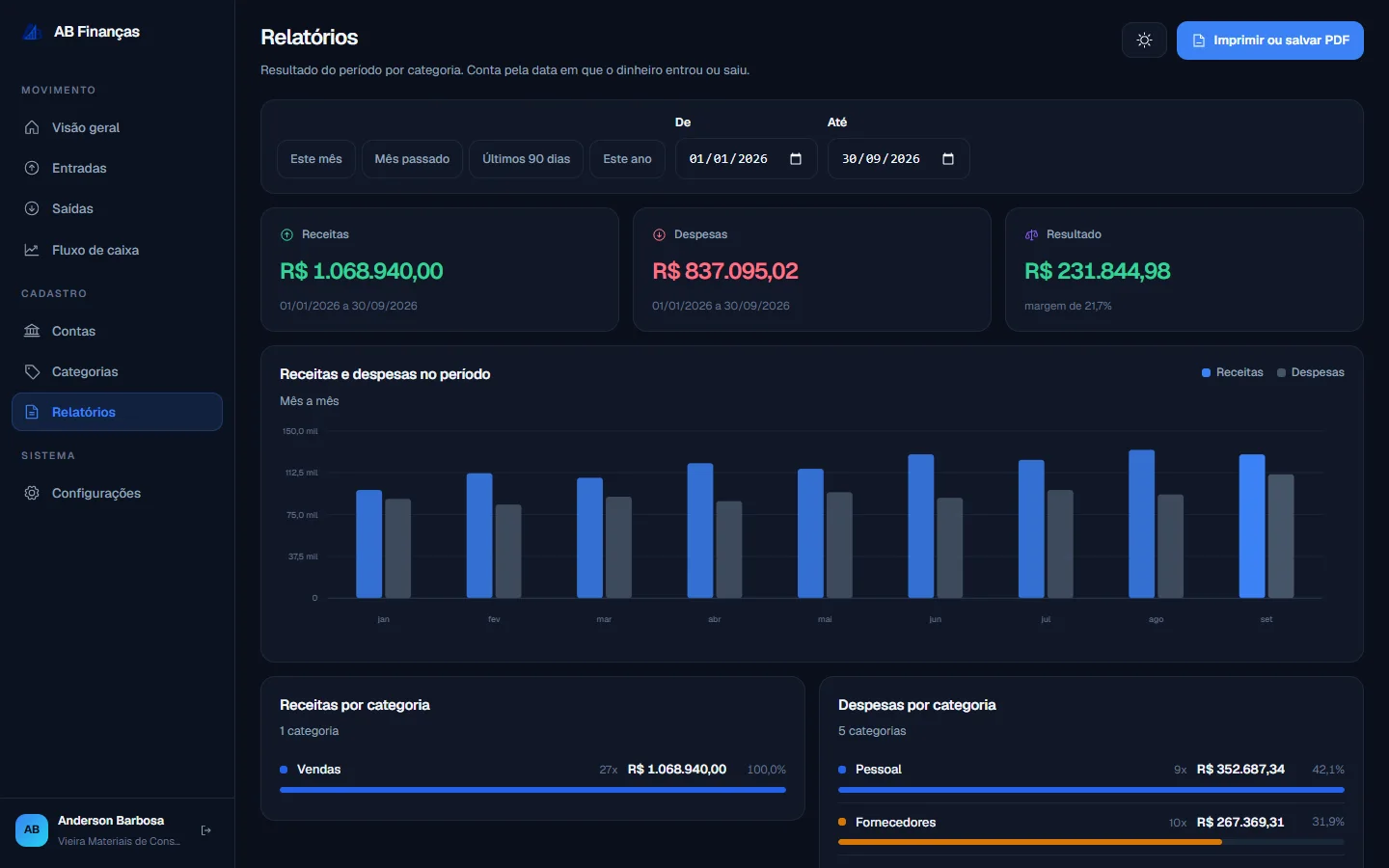Click the Receitas total R$ 1.068.940,00
The height and width of the screenshot is (868, 1389).
(362, 271)
